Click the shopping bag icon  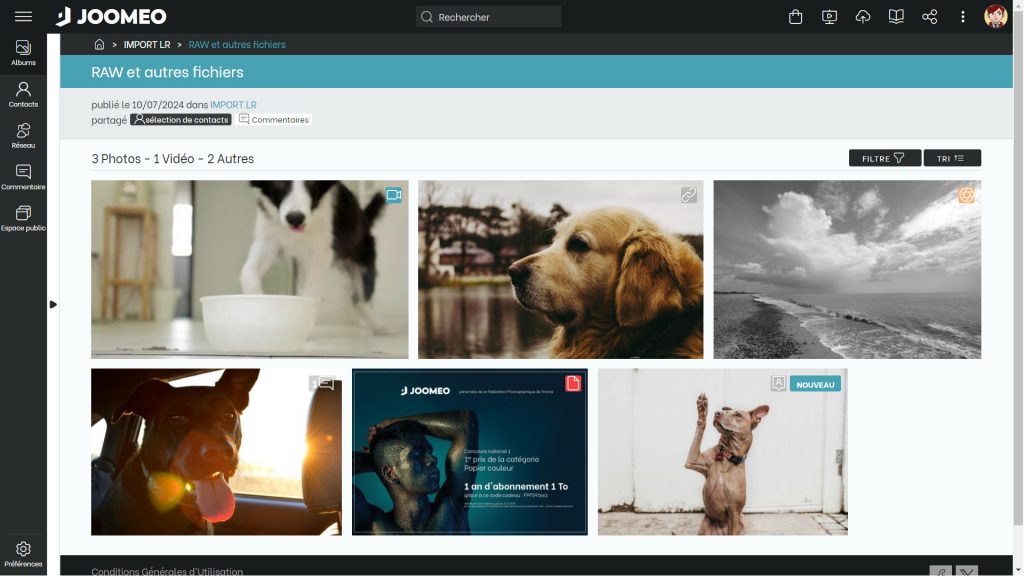795,17
